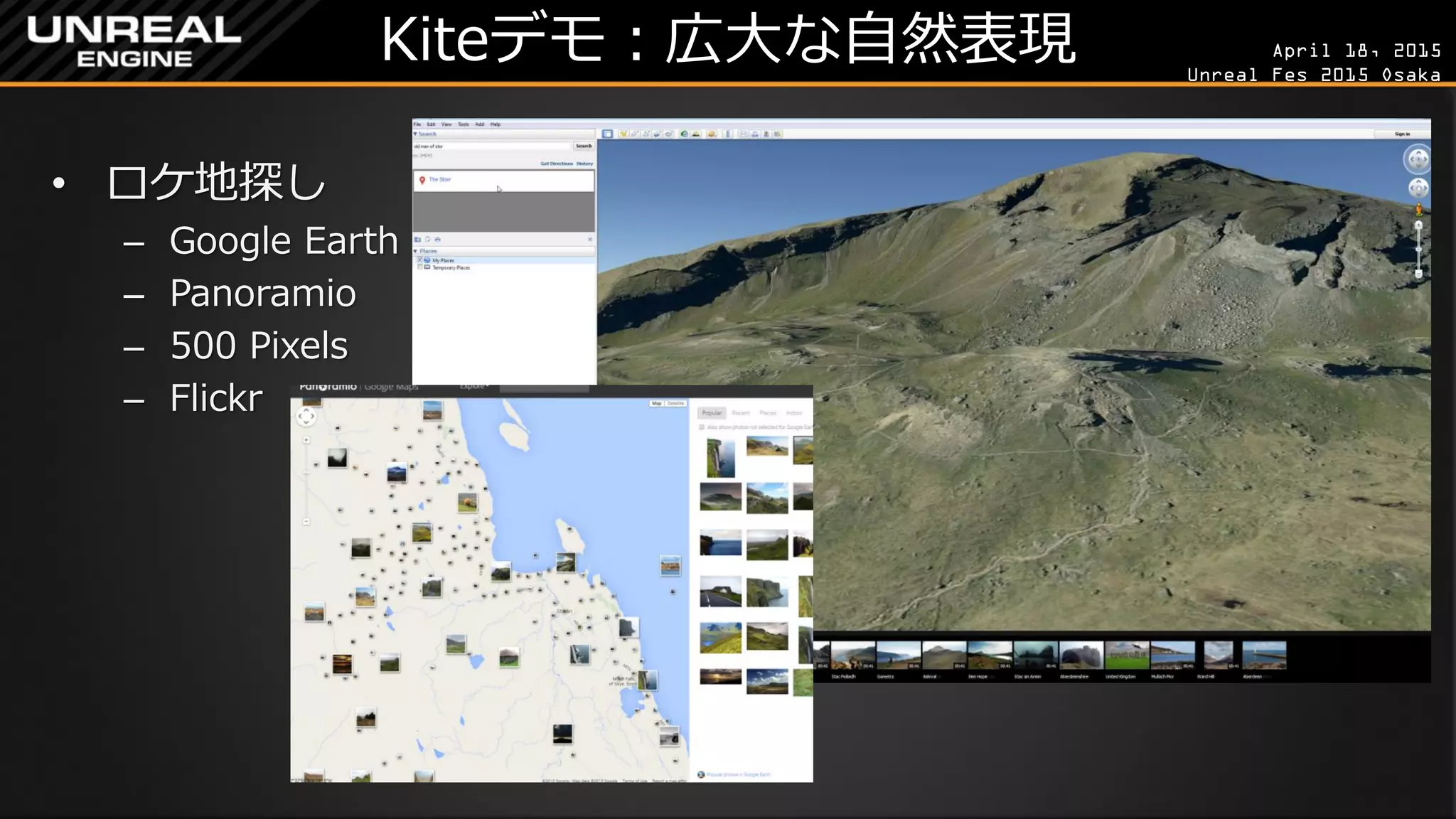Screen dimensions: 1456x819
Task: Toggle the My Places checkbox
Action: 419,260
